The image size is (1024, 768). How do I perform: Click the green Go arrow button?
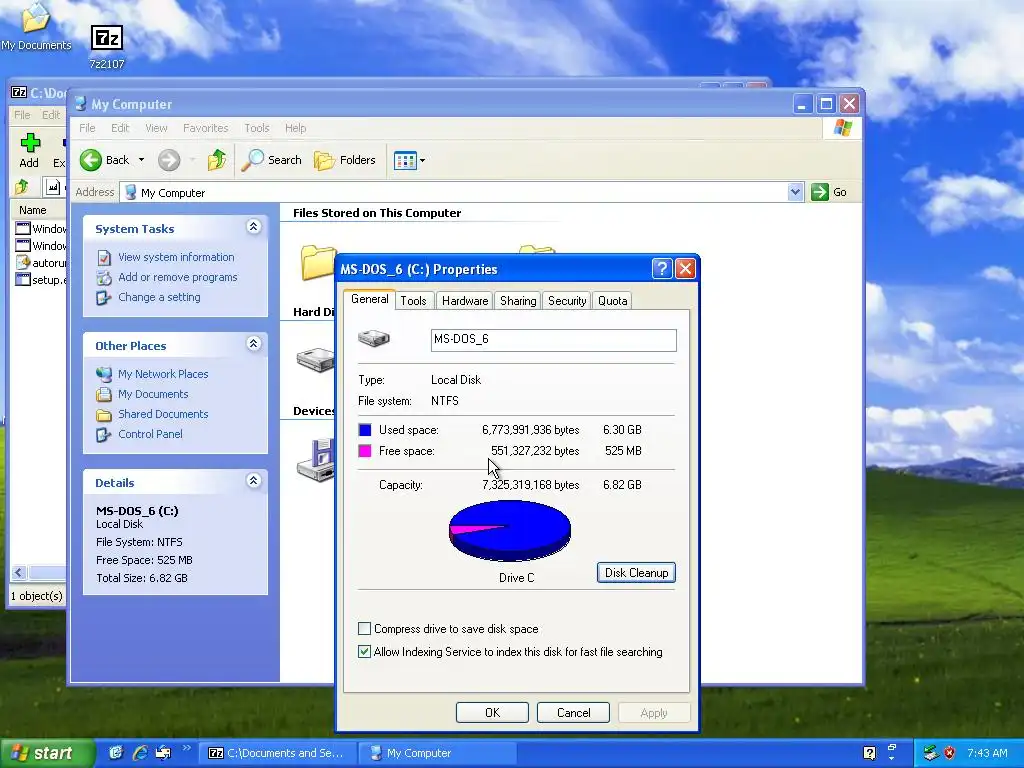pos(820,192)
